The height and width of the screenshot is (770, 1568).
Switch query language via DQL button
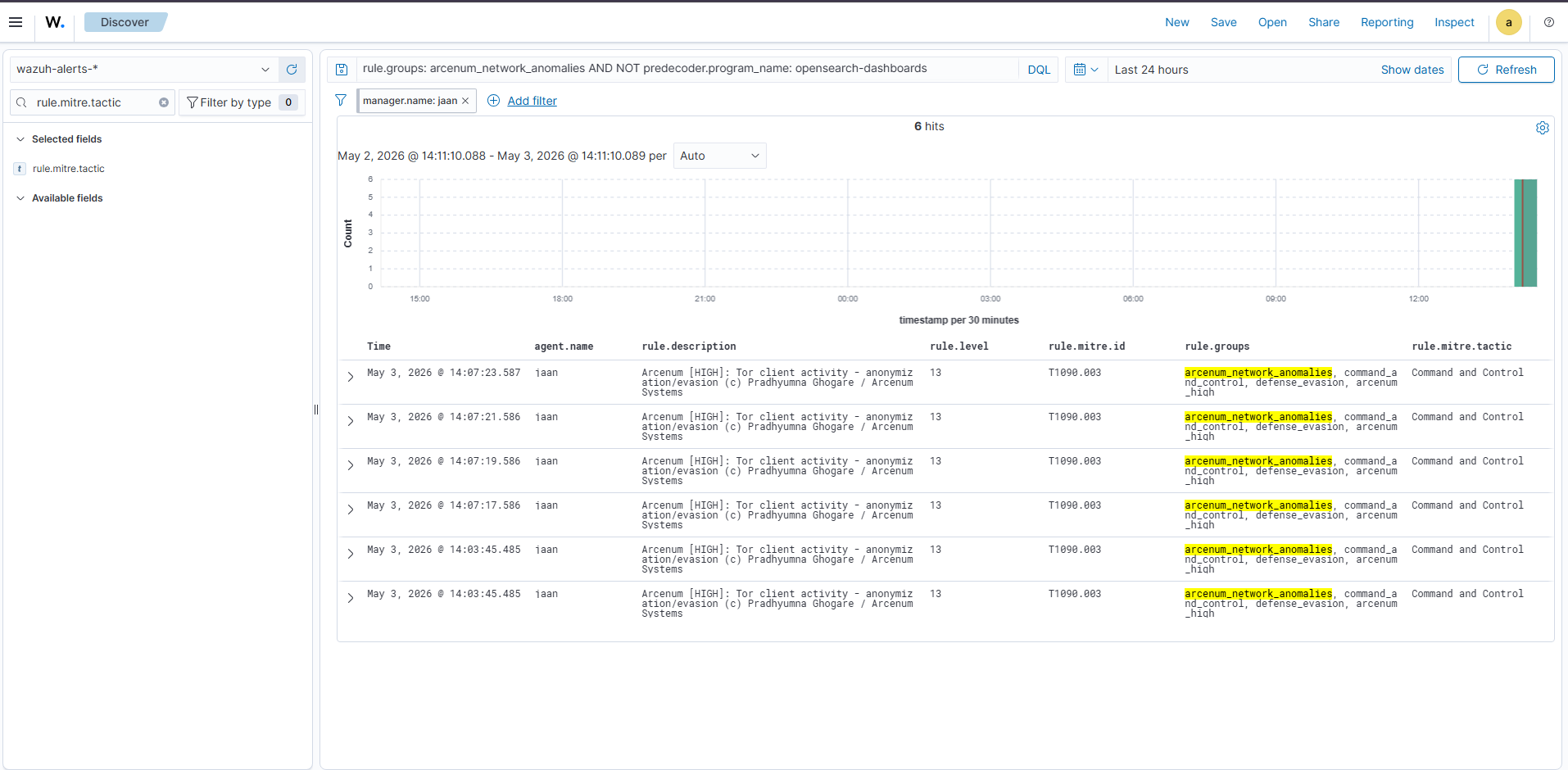tap(1038, 70)
